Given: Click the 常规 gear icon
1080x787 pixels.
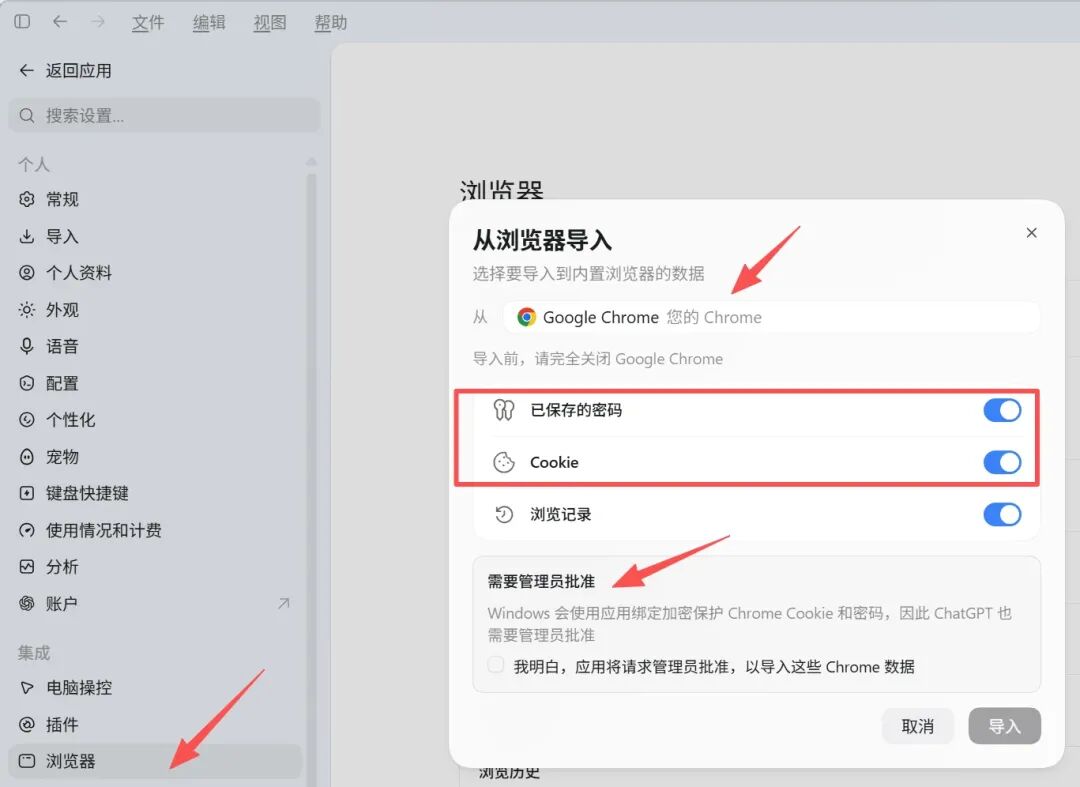Looking at the screenshot, I should pyautogui.click(x=27, y=199).
